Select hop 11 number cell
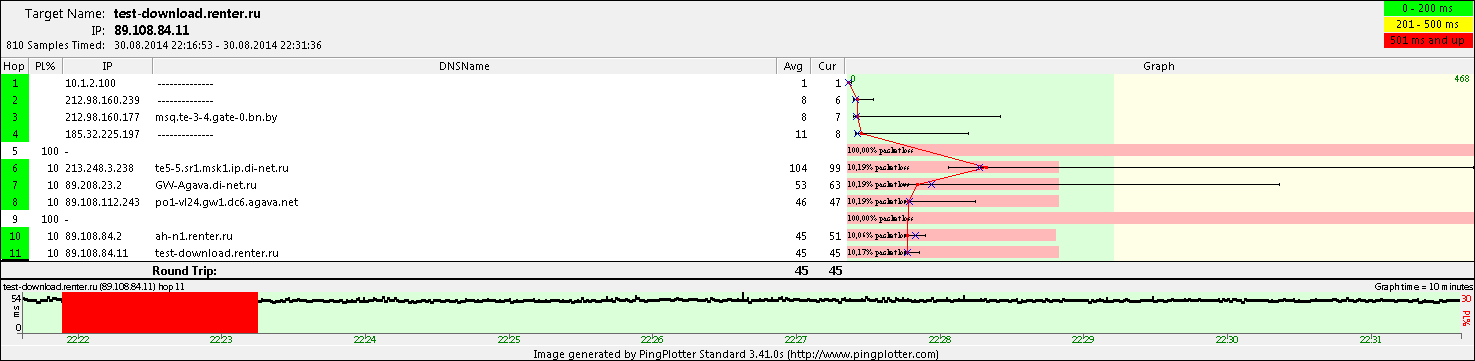This screenshot has height=361, width=1475. click(15, 253)
